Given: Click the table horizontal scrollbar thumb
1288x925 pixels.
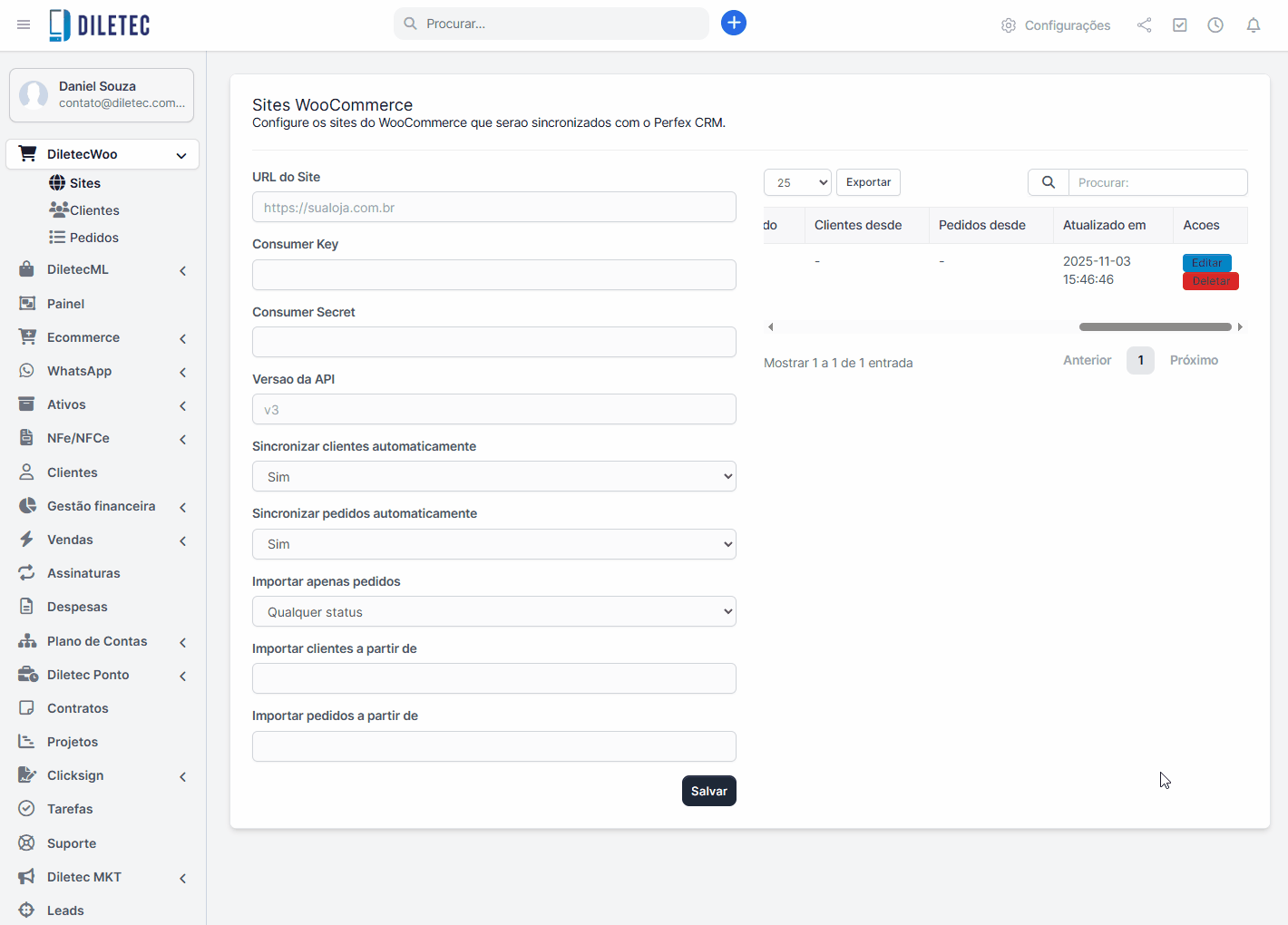Looking at the screenshot, I should [x=1156, y=326].
